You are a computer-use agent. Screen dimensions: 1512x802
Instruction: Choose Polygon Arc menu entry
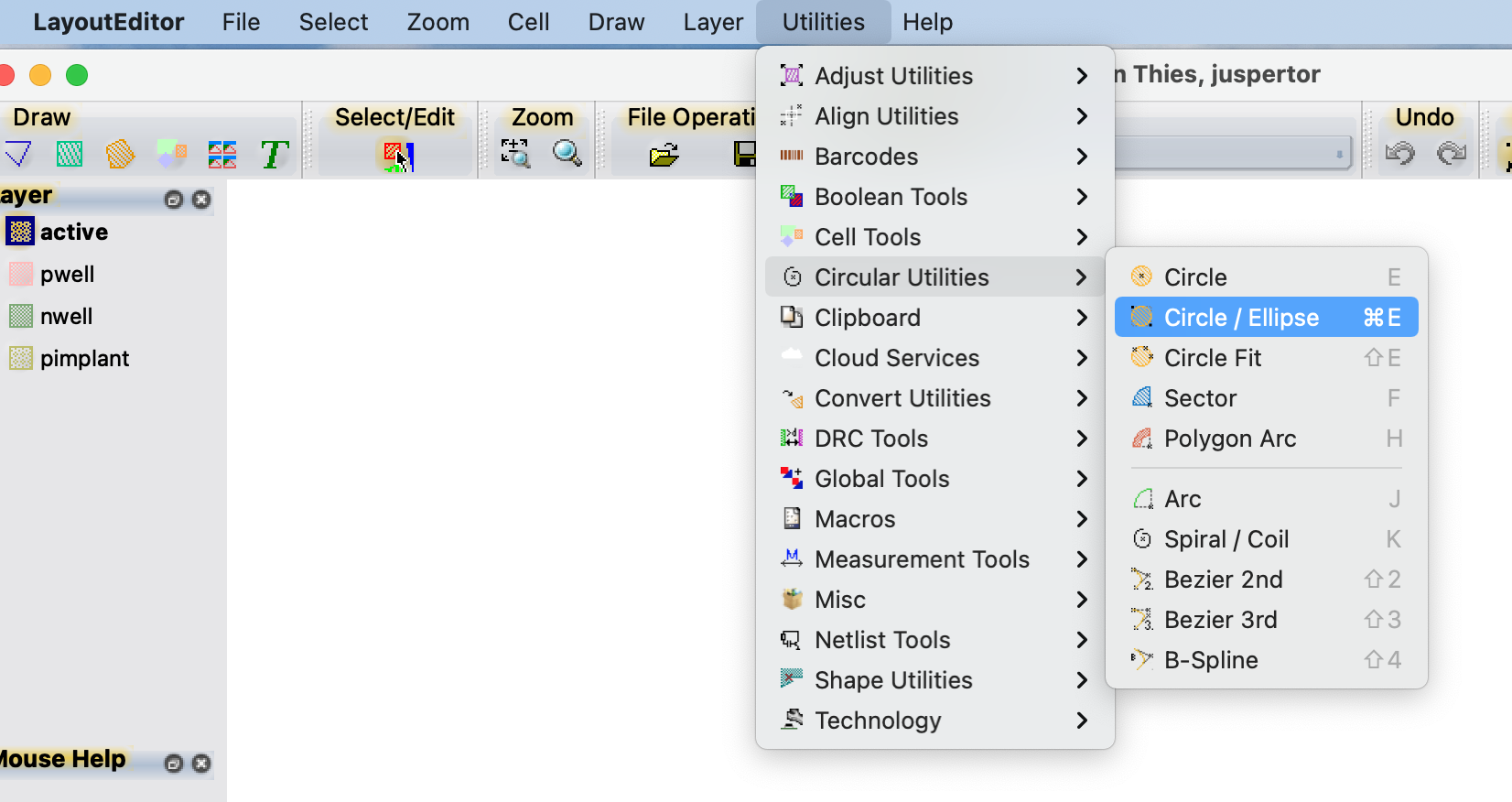1267,439
